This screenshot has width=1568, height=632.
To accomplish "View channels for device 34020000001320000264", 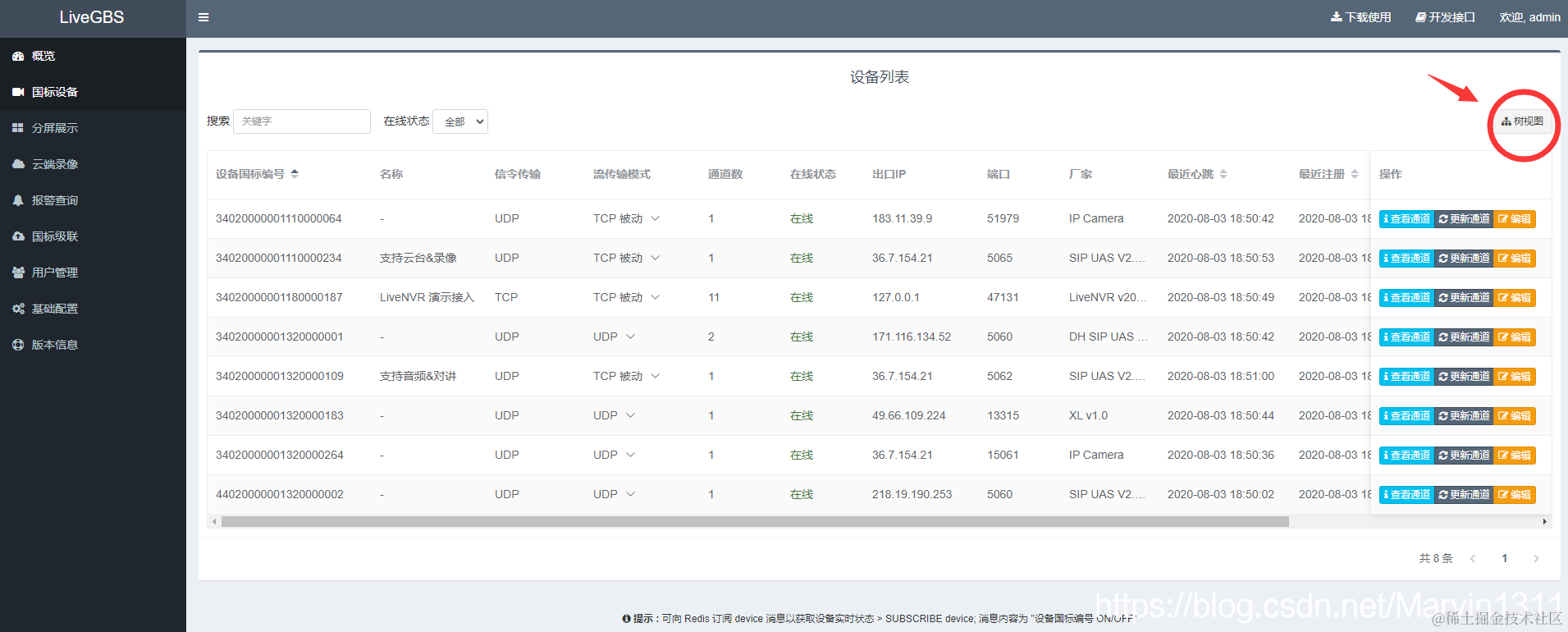I will point(1406,456).
